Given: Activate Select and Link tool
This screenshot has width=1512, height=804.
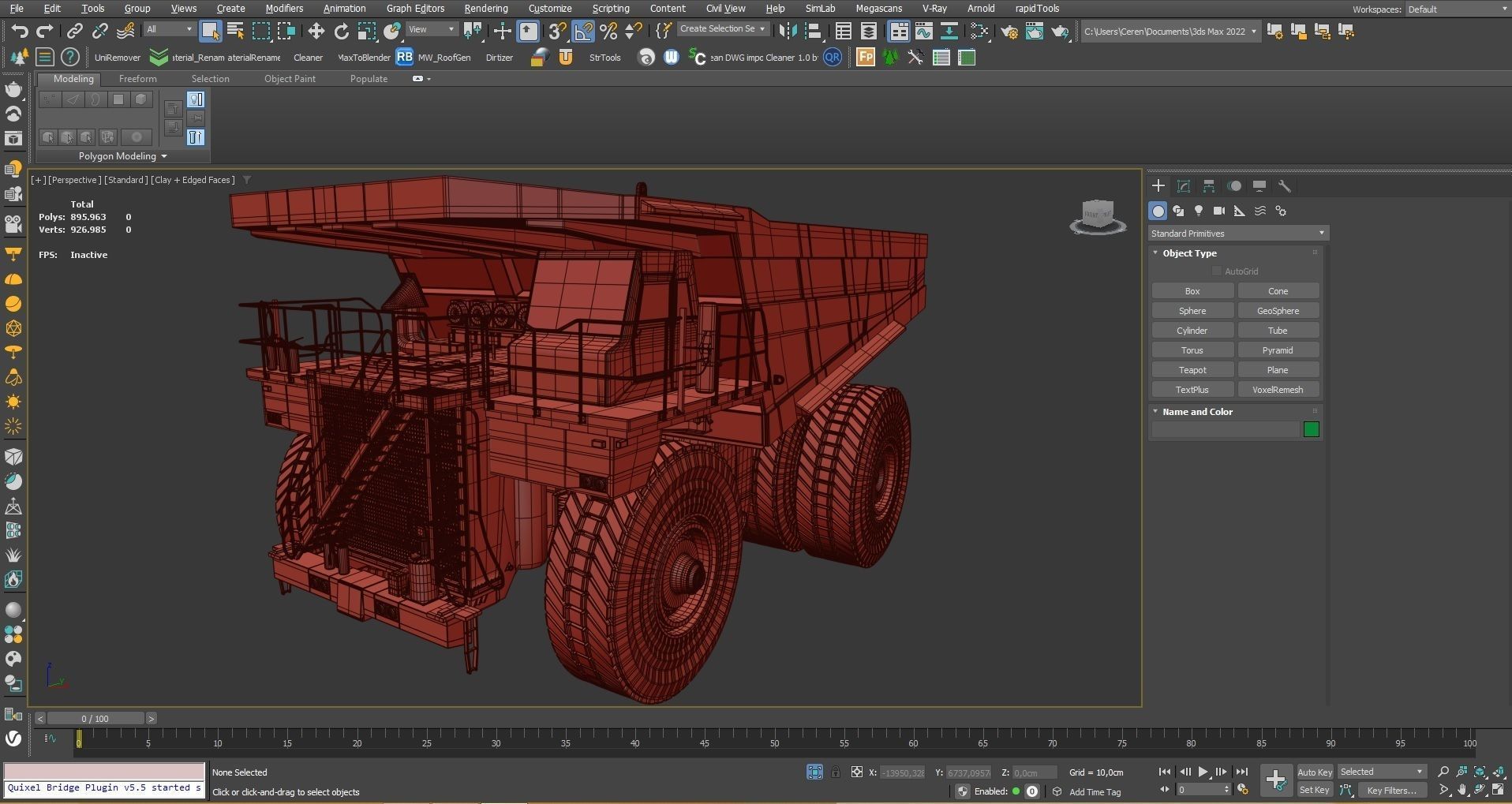Looking at the screenshot, I should click(x=75, y=32).
